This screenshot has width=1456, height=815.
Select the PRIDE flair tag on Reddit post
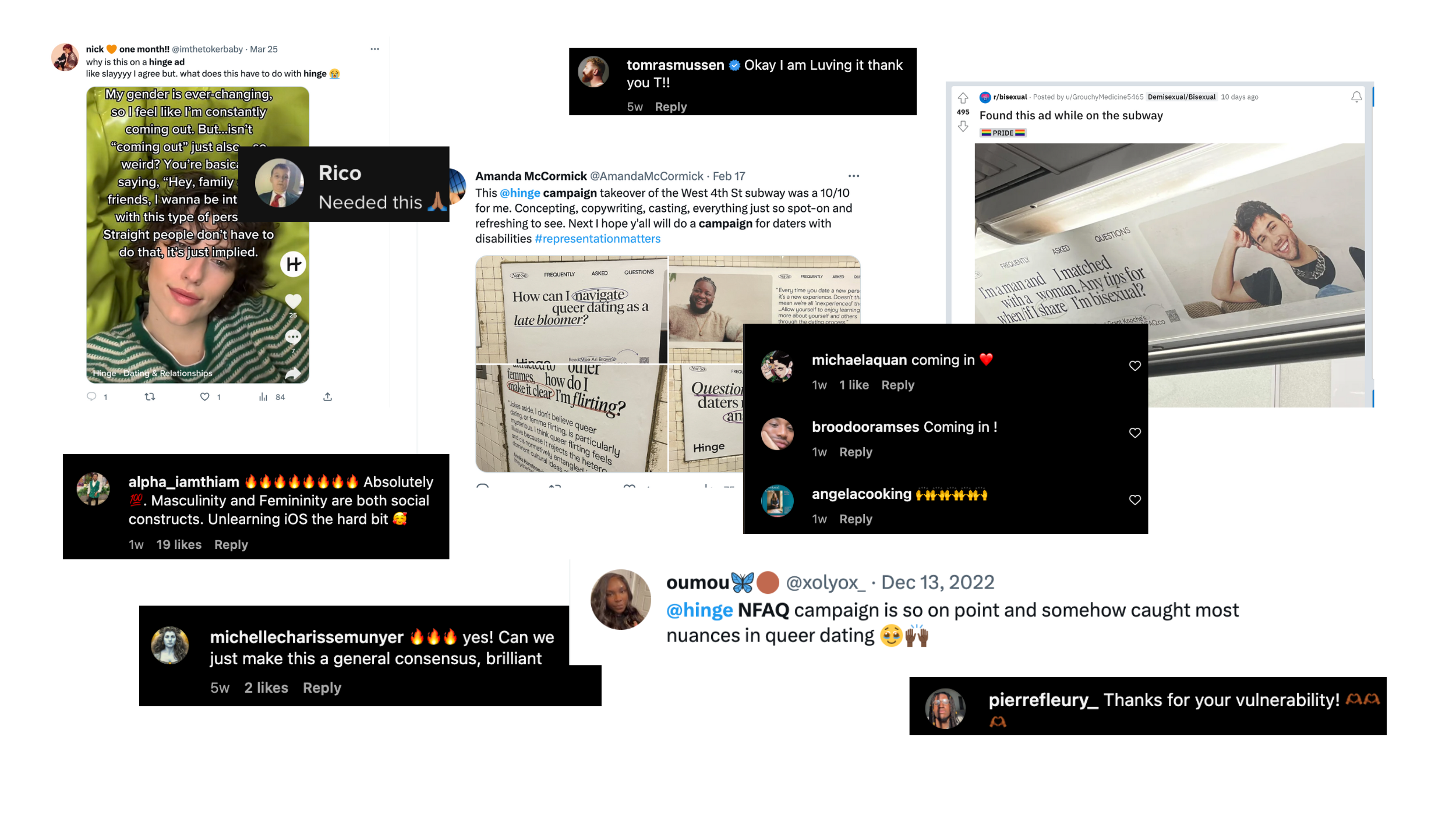click(1002, 133)
